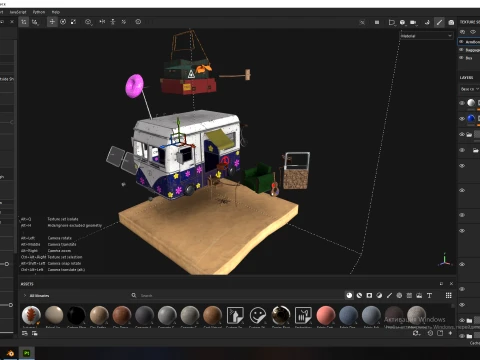Undock the Assets panel
This screenshot has height=360, width=480.
click(x=441, y=284)
